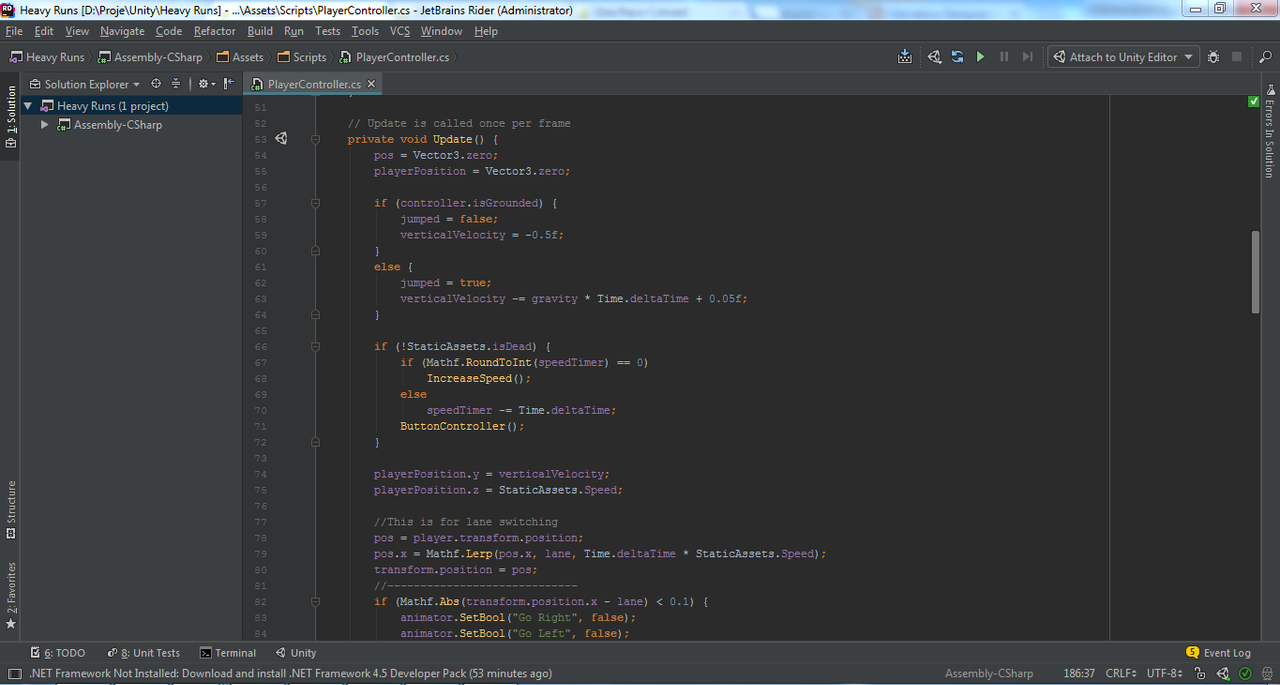Screen dimensions: 1280x685
Task: Open the Window menu
Action: (x=441, y=31)
